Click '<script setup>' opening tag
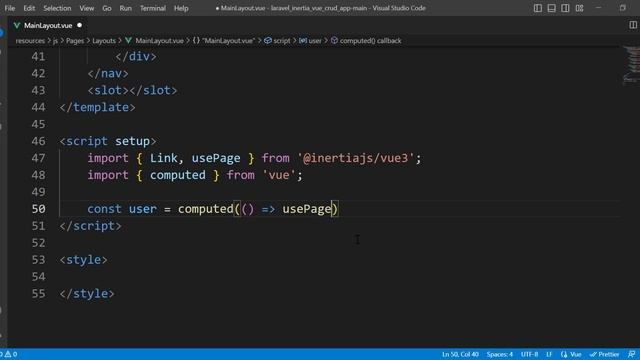The width and height of the screenshot is (640, 360). pos(108,141)
